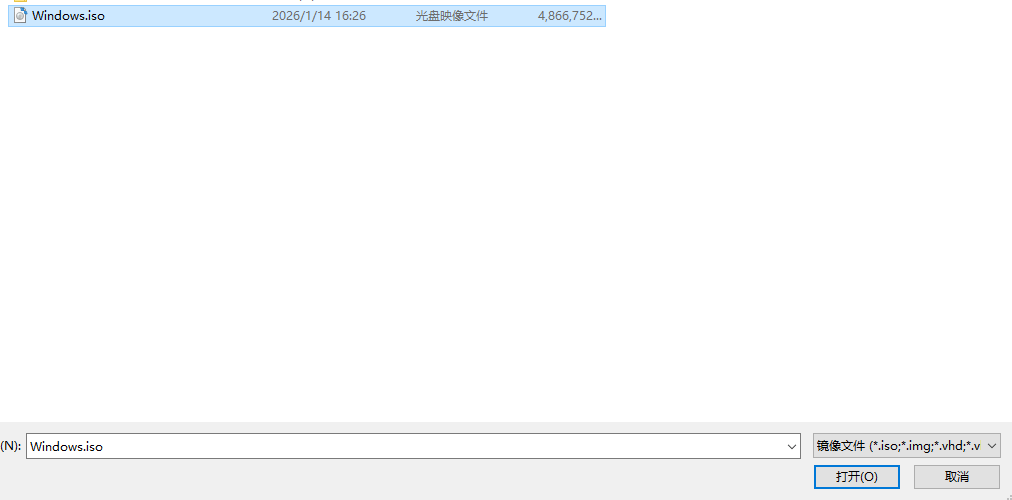Select the Windows.iso file name in list

click(68, 16)
